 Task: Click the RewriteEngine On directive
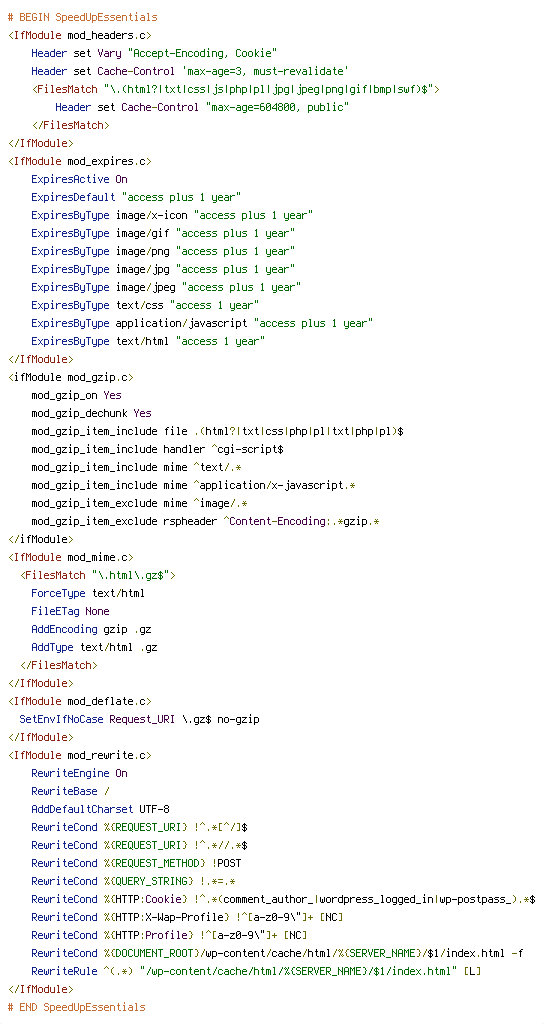tap(80, 773)
